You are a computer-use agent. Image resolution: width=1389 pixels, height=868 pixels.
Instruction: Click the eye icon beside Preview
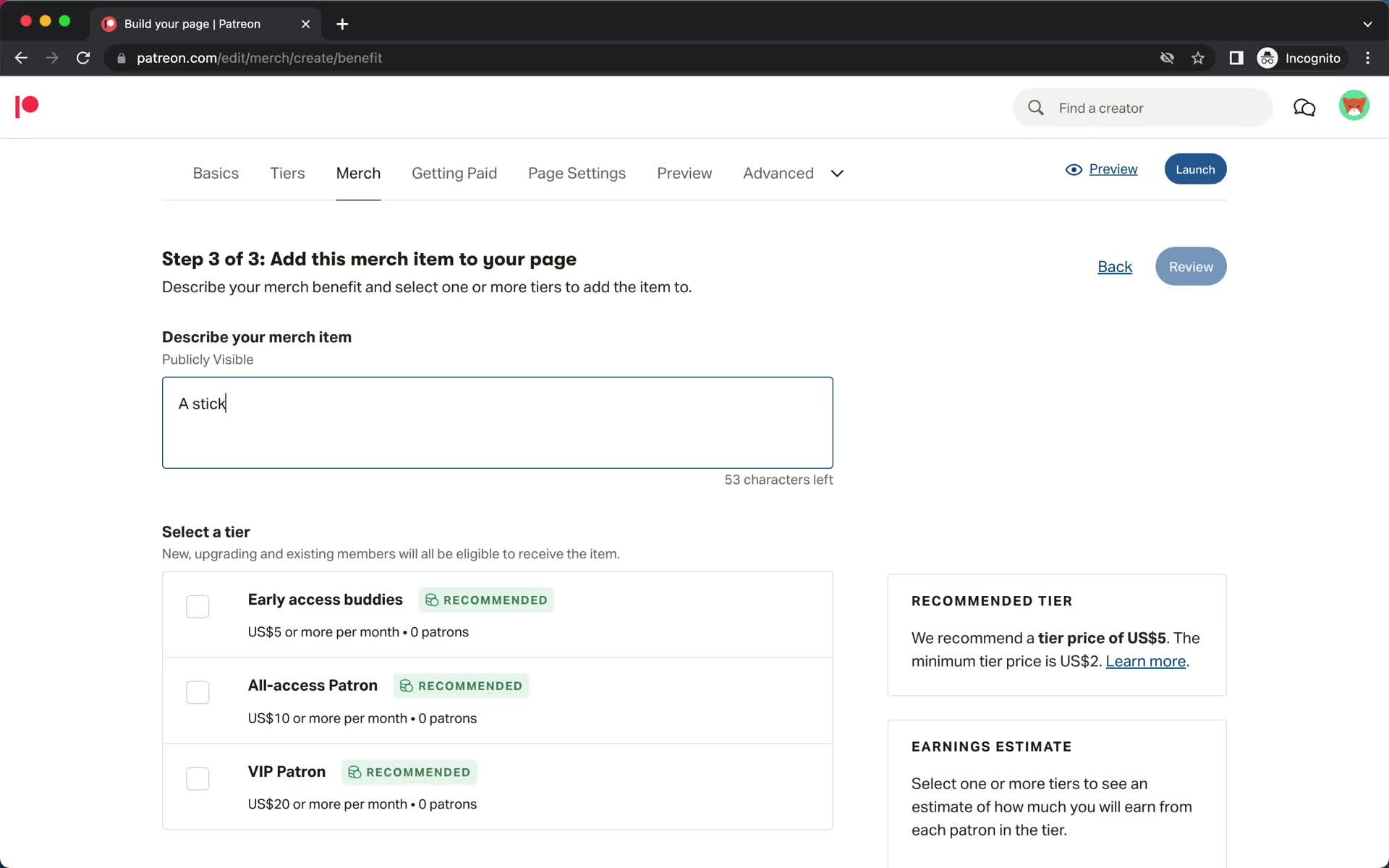pos(1074,169)
